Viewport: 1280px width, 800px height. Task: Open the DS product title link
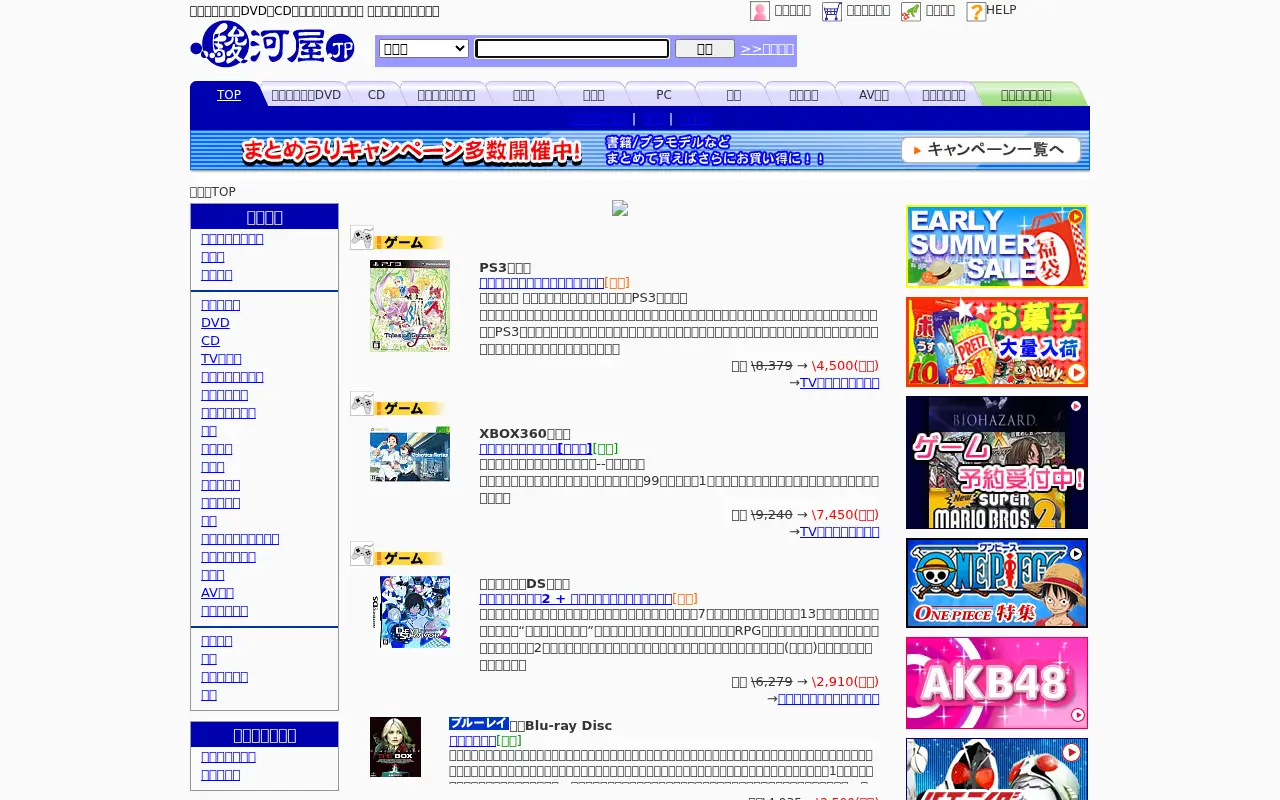(575, 599)
